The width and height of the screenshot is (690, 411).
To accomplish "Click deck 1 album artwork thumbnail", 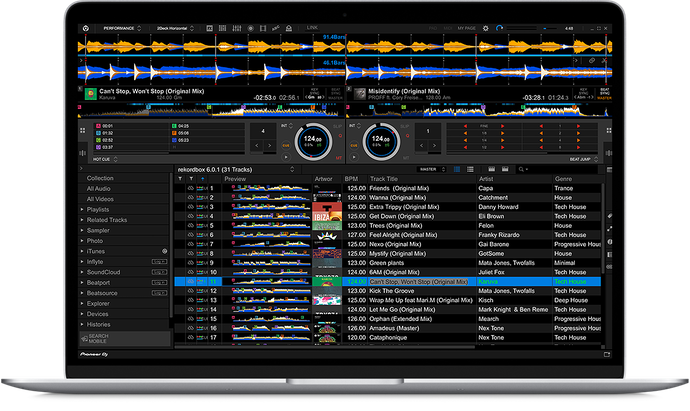I will (x=91, y=94).
